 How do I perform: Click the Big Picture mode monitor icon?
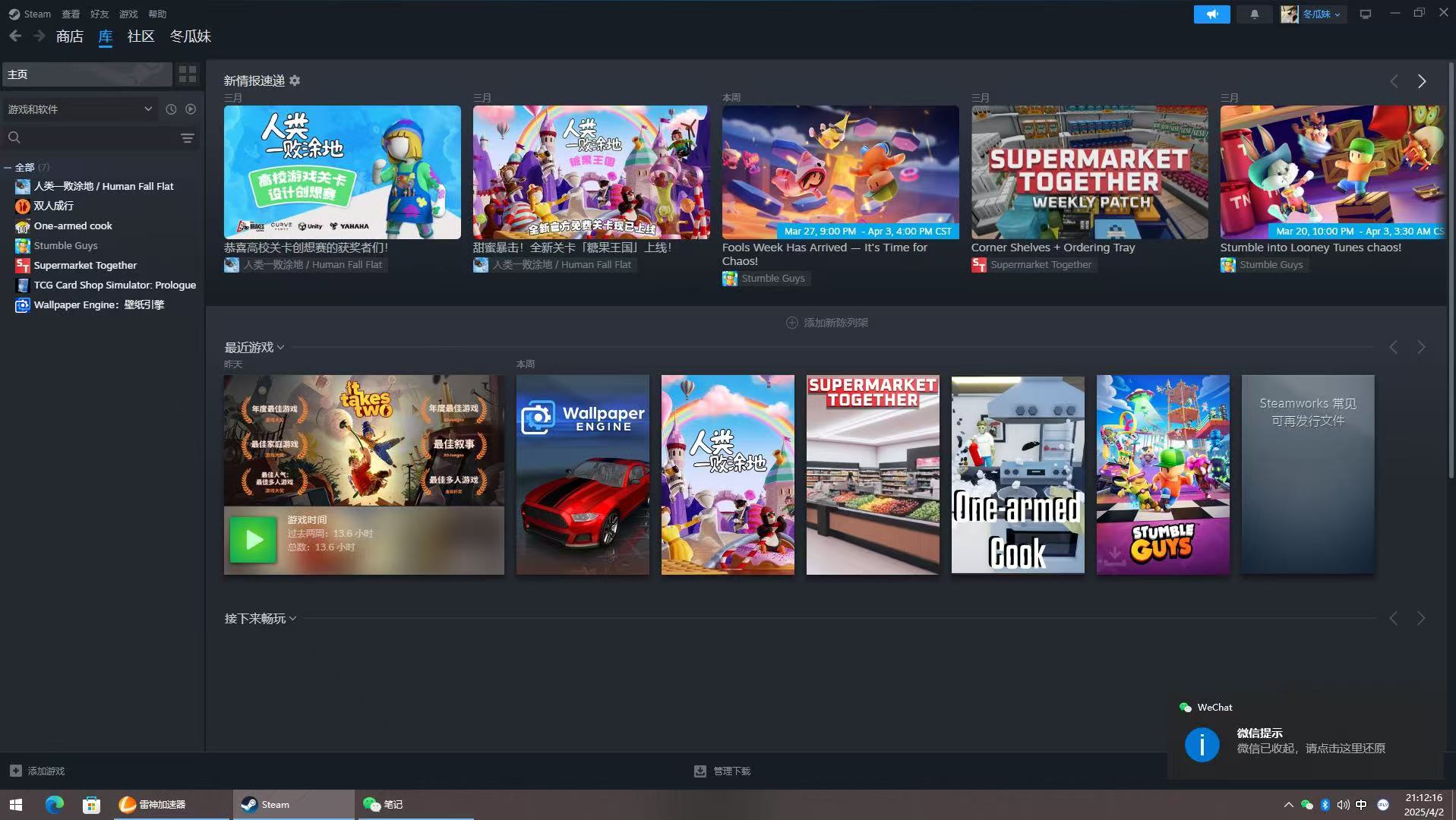coord(1365,14)
